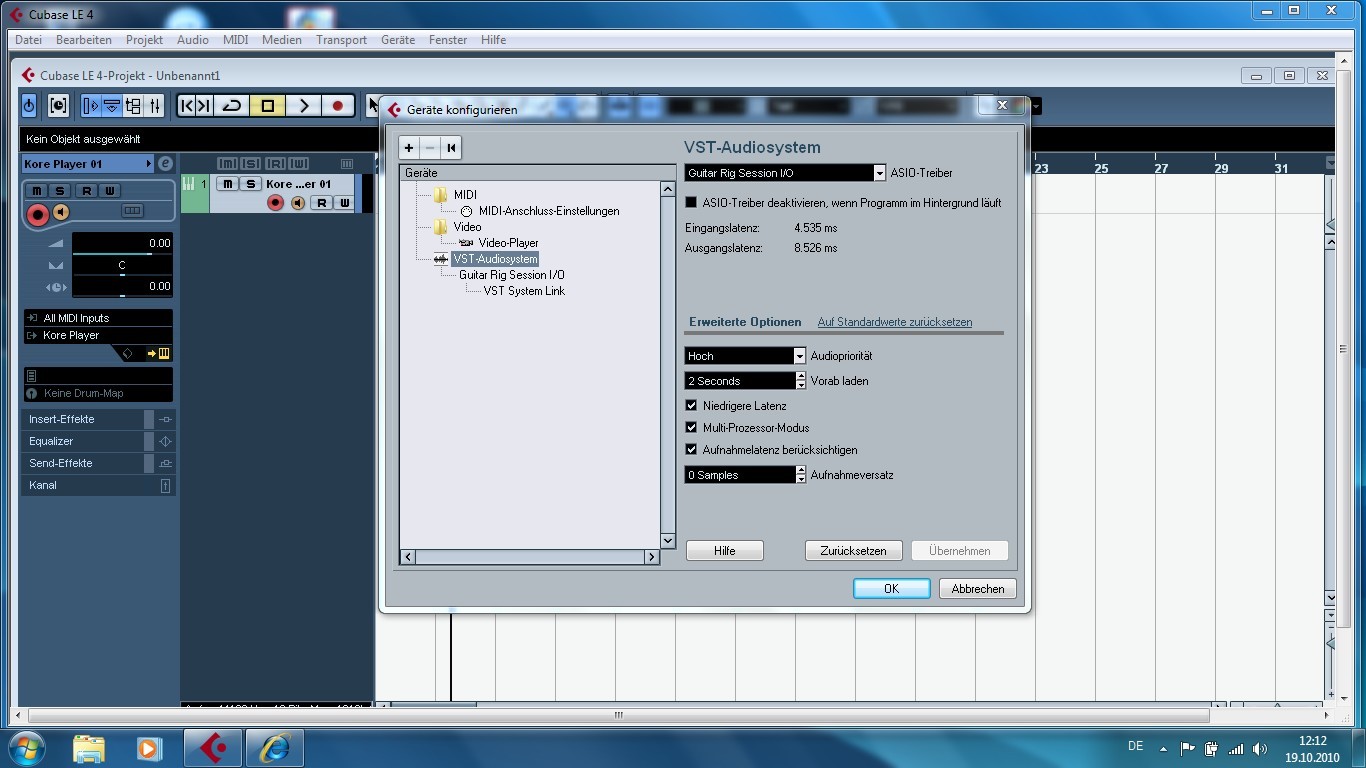Toggle global Read automation header R button
The width and height of the screenshot is (1366, 768).
click(x=275, y=164)
